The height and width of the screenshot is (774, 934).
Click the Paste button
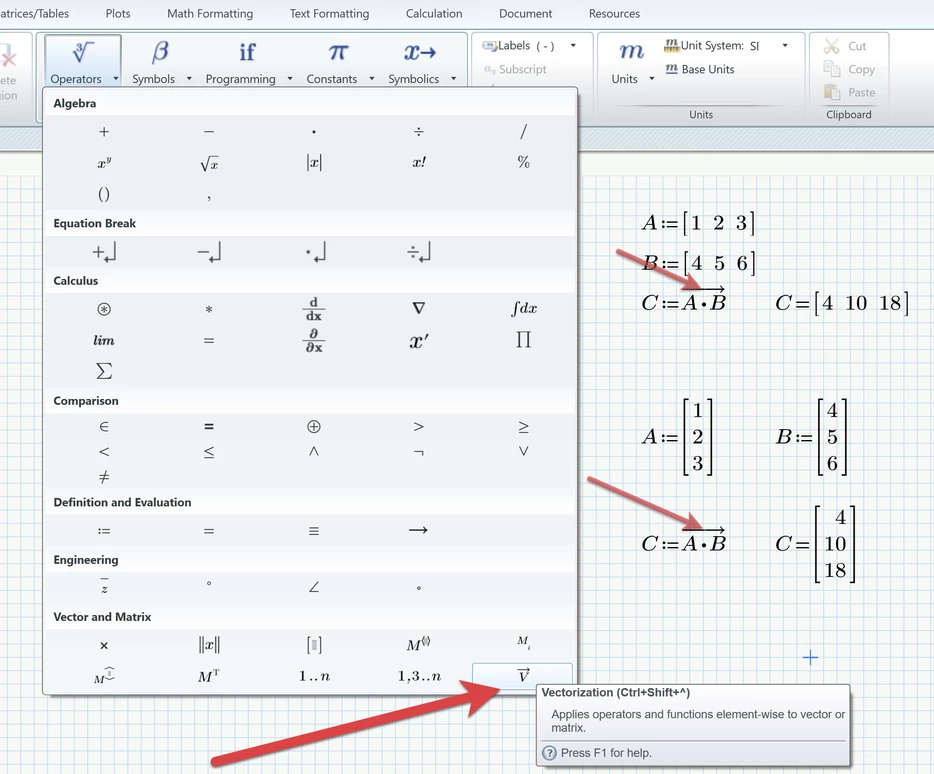(849, 92)
